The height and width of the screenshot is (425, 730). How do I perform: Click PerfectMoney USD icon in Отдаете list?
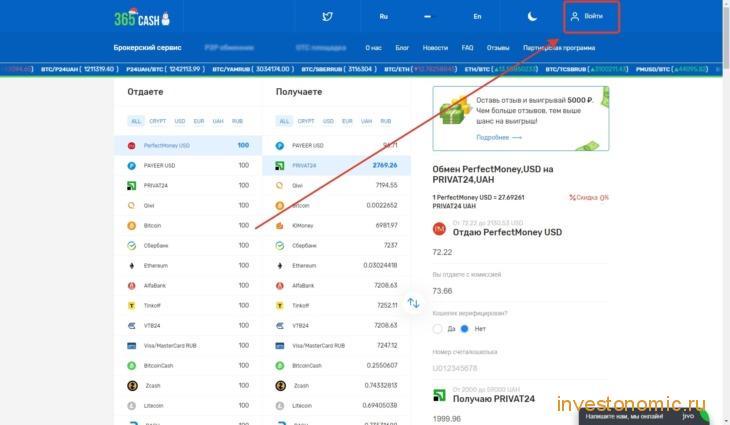pyautogui.click(x=132, y=146)
